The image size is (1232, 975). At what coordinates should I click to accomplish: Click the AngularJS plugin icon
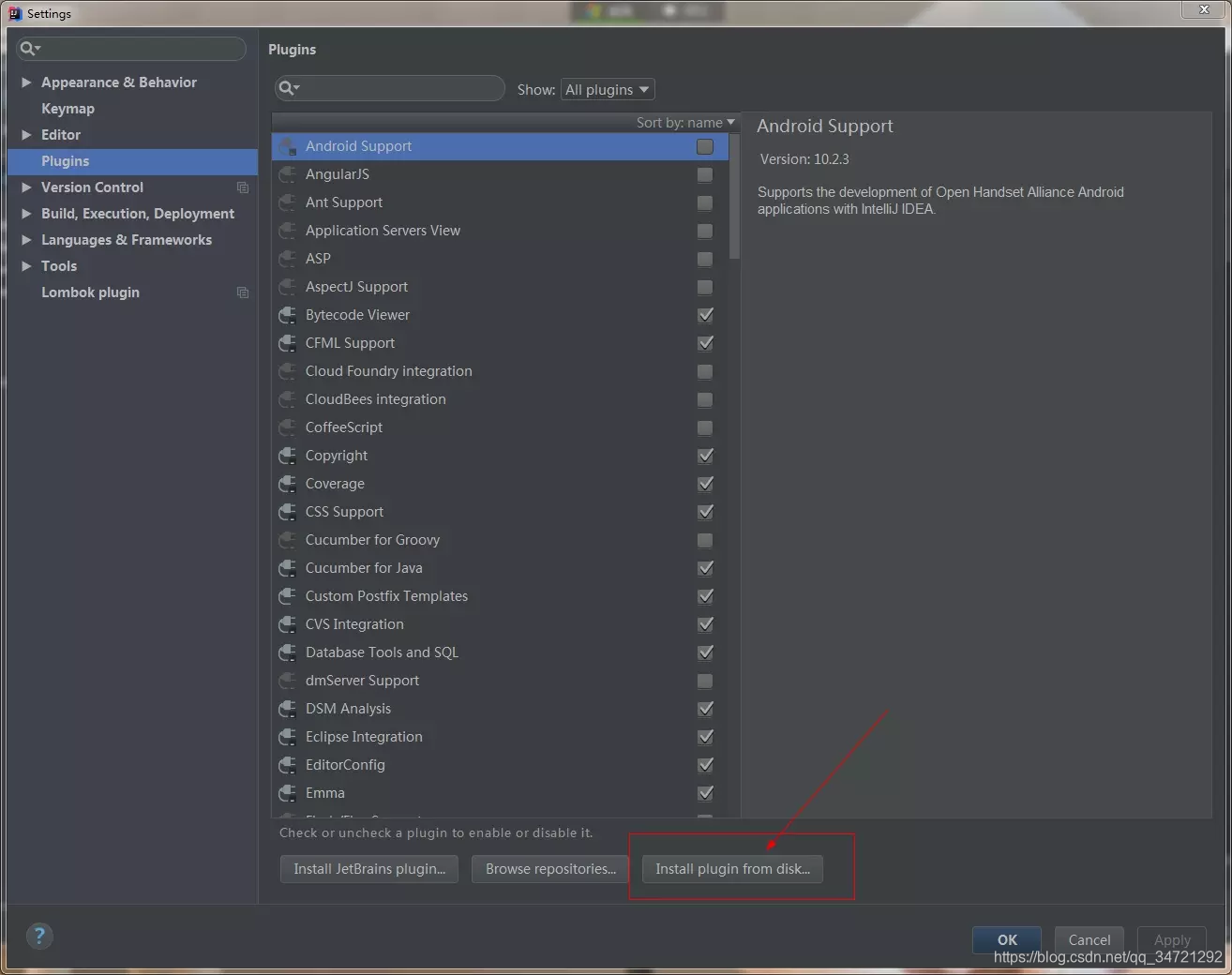click(x=288, y=174)
